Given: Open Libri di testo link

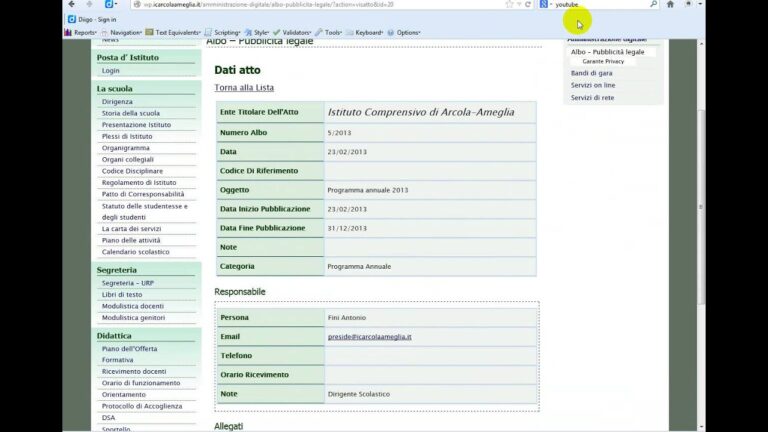Looking at the screenshot, I should [x=122, y=295].
